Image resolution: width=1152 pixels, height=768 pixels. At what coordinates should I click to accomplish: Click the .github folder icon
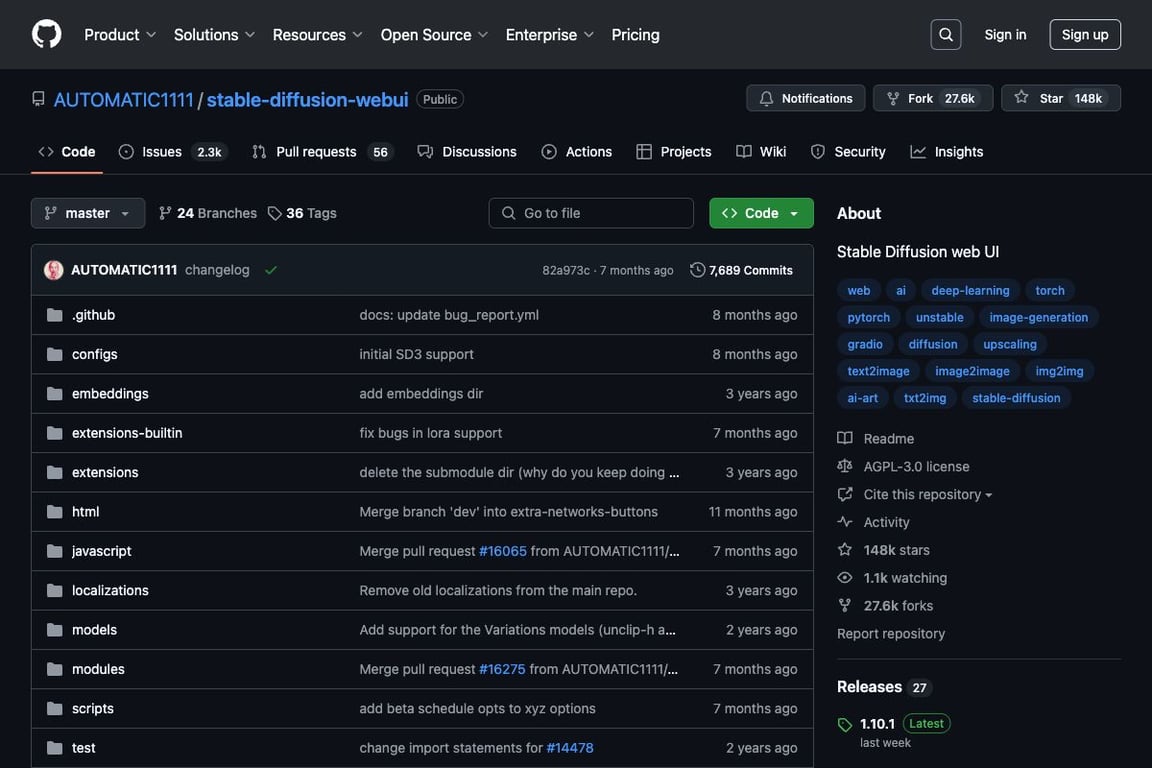click(54, 315)
